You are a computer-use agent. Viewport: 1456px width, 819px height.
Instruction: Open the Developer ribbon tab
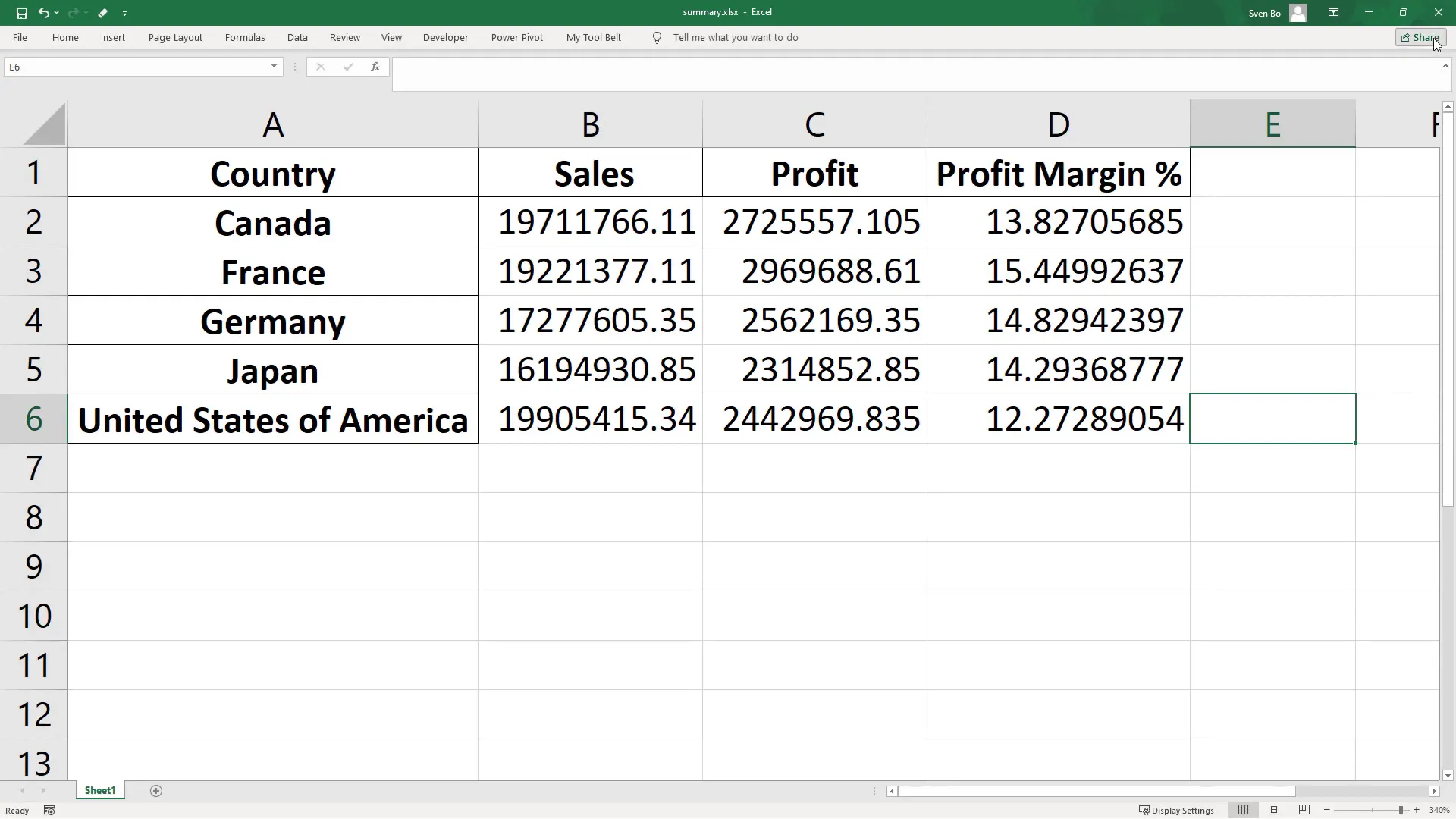tap(445, 37)
